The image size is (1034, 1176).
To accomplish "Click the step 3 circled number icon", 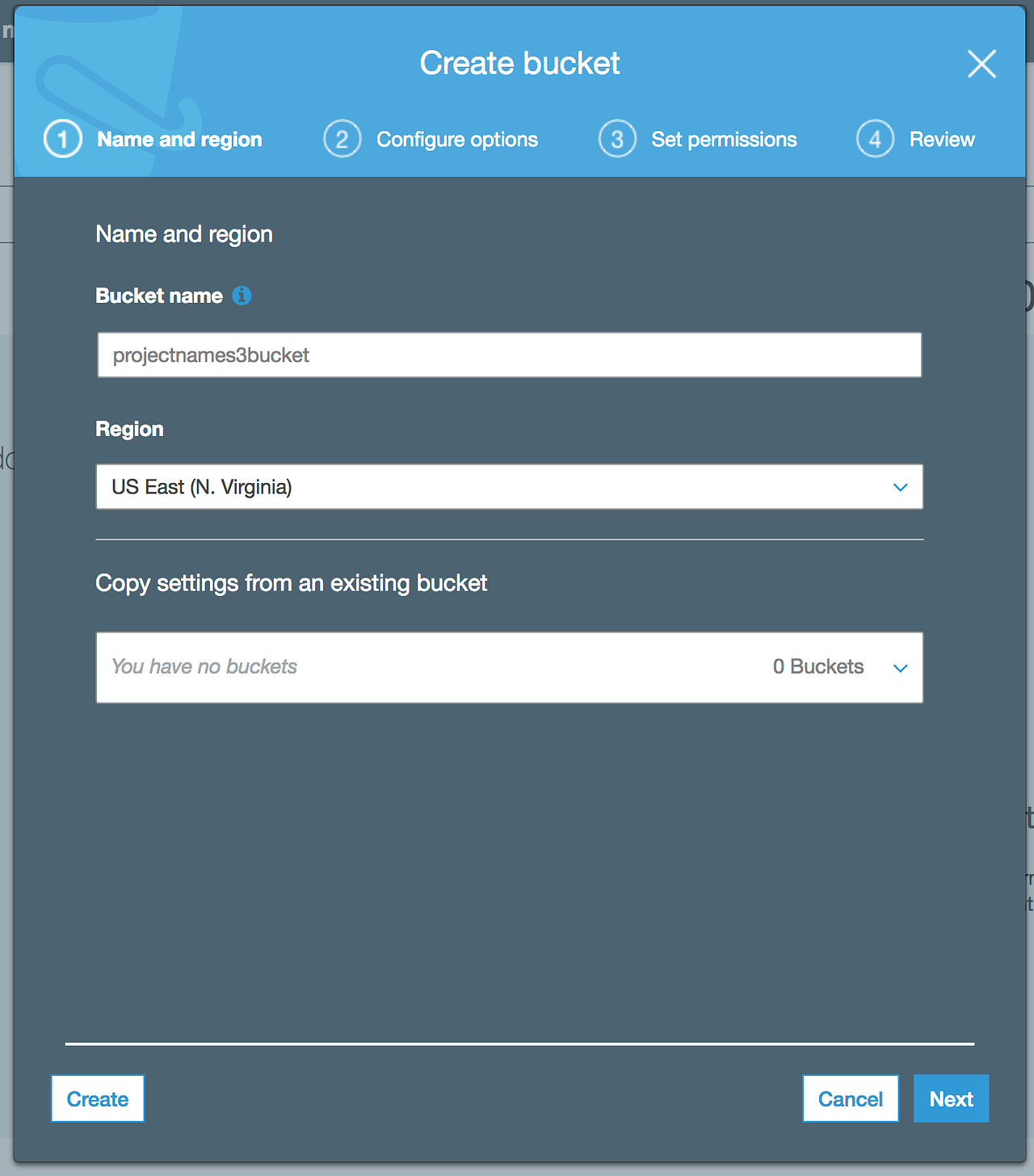I will (617, 138).
